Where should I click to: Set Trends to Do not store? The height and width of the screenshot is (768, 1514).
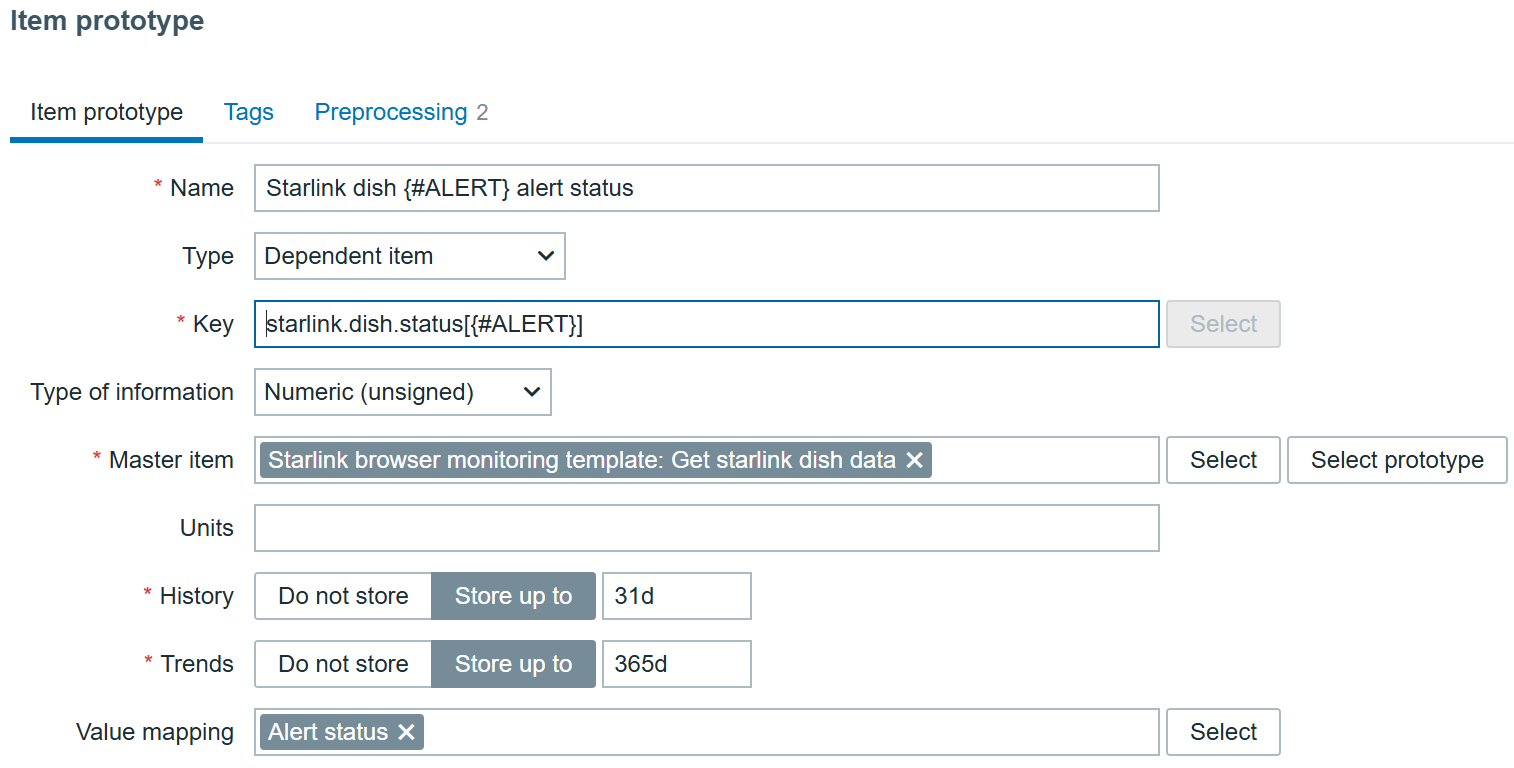[x=343, y=664]
